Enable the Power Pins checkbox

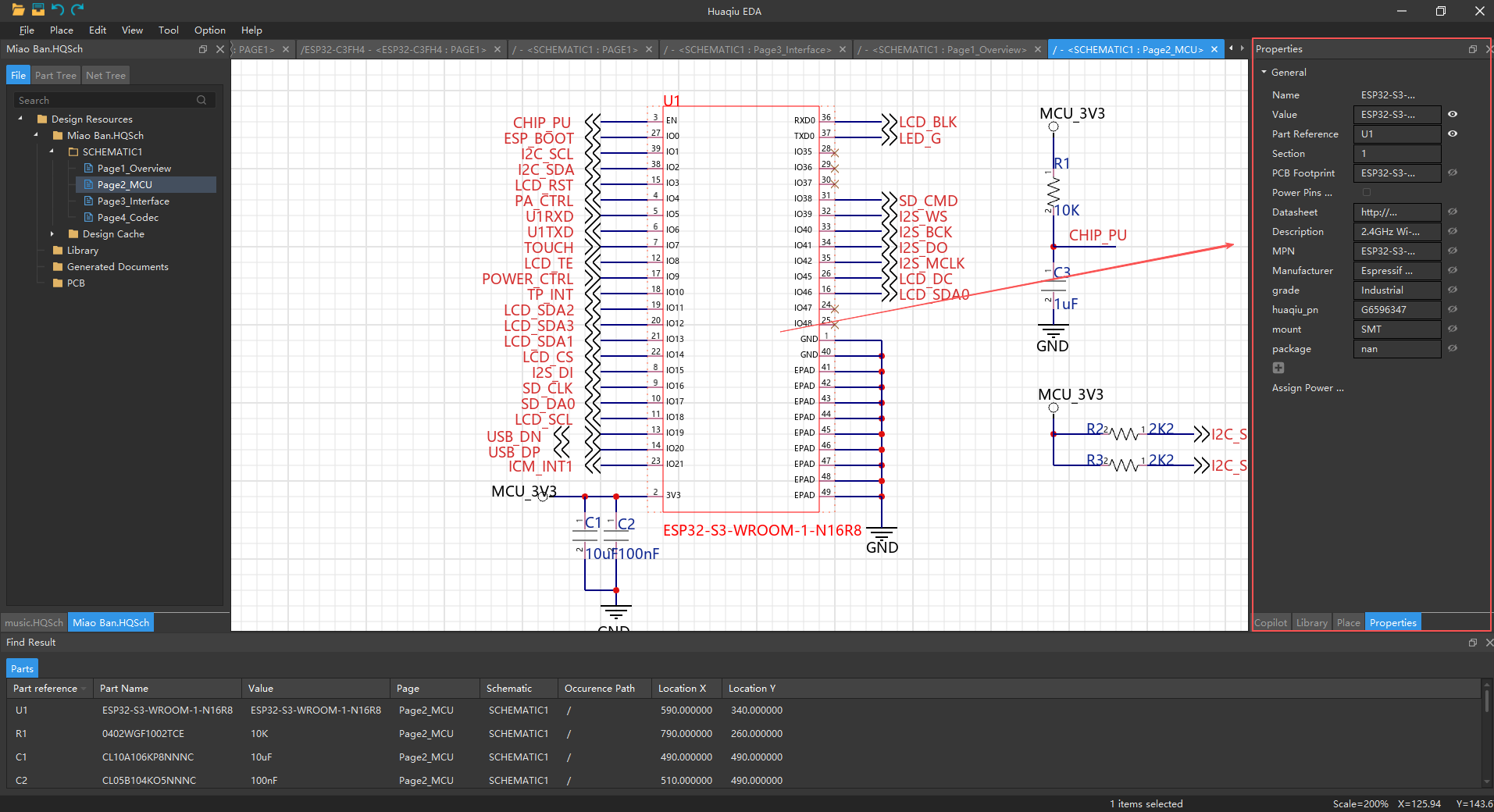(x=1367, y=192)
